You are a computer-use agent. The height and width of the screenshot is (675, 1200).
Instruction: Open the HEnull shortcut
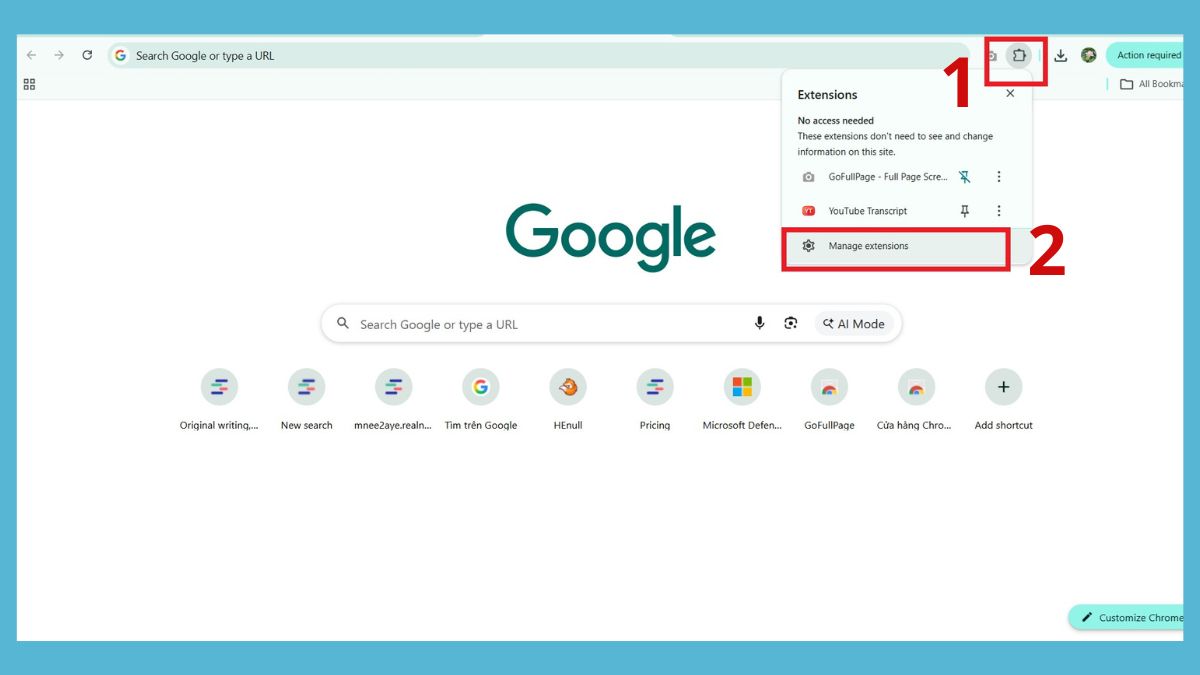coord(568,399)
